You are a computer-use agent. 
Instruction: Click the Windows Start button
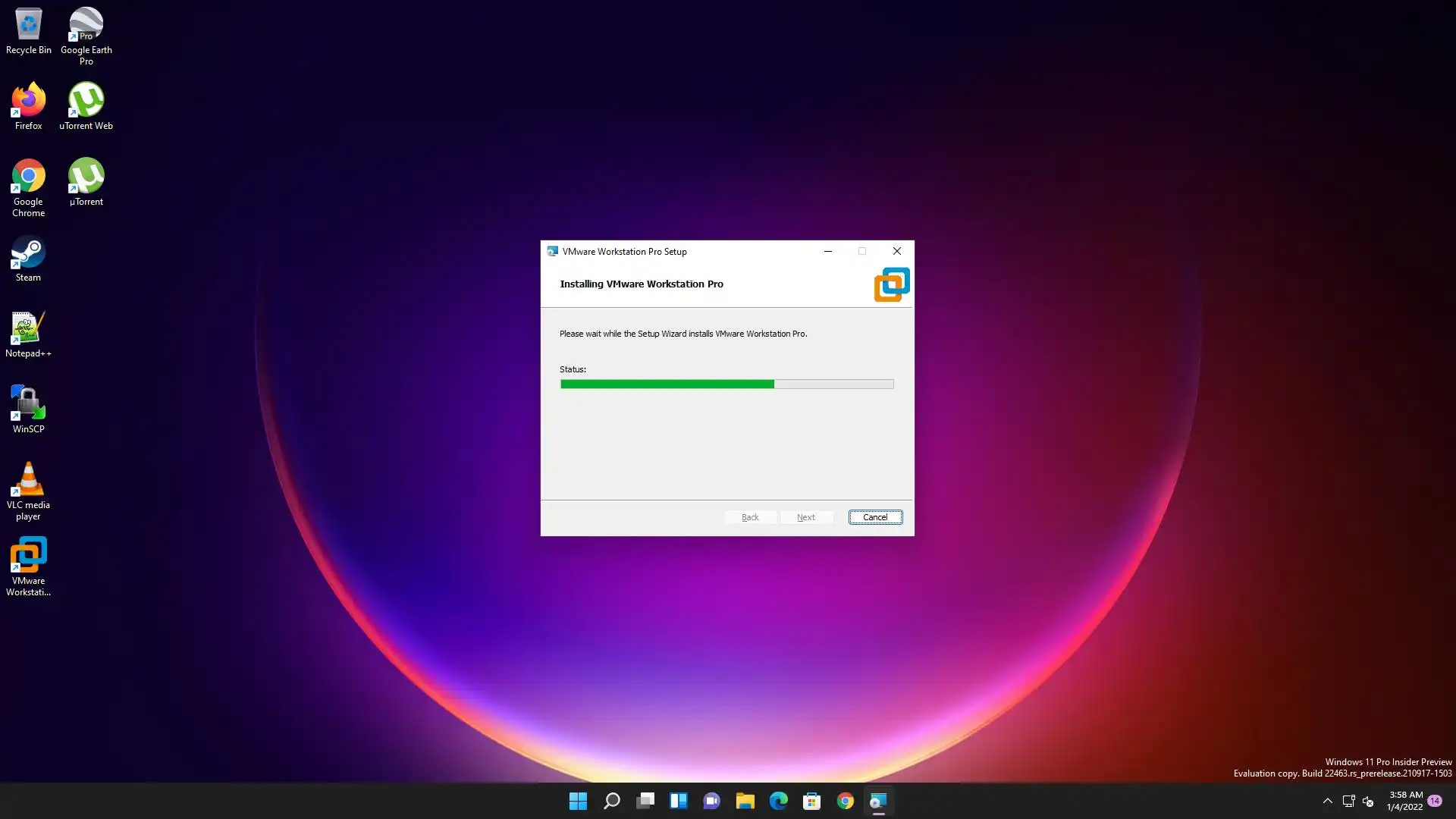[578, 801]
